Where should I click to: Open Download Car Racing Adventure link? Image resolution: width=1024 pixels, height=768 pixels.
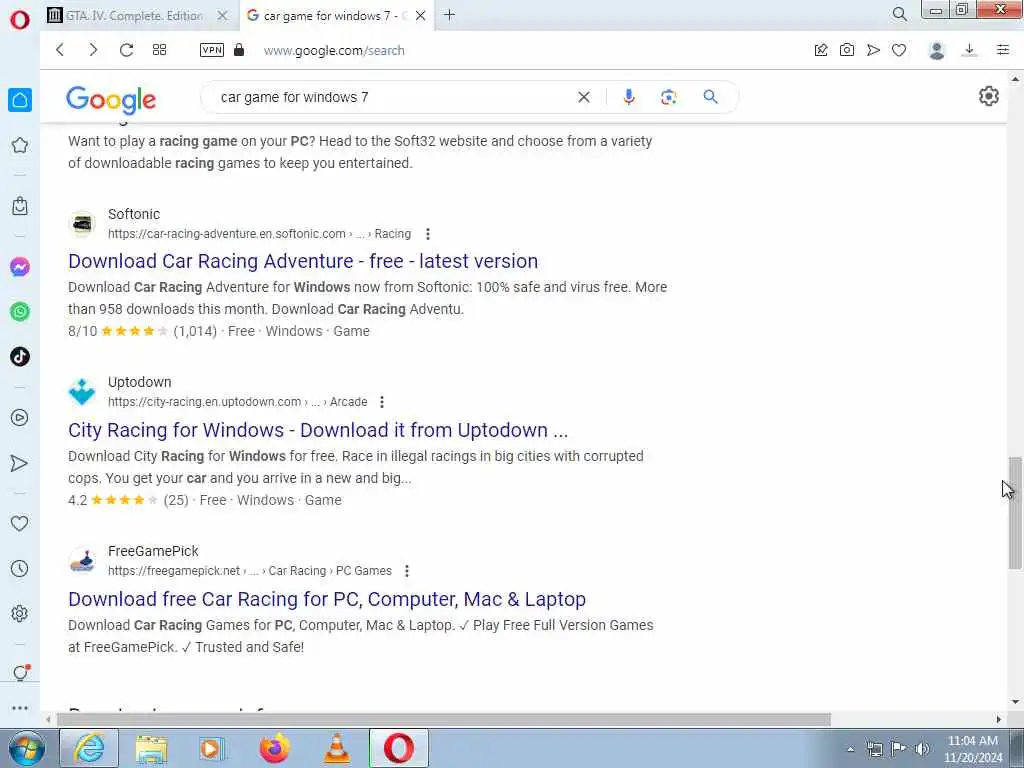[303, 261]
